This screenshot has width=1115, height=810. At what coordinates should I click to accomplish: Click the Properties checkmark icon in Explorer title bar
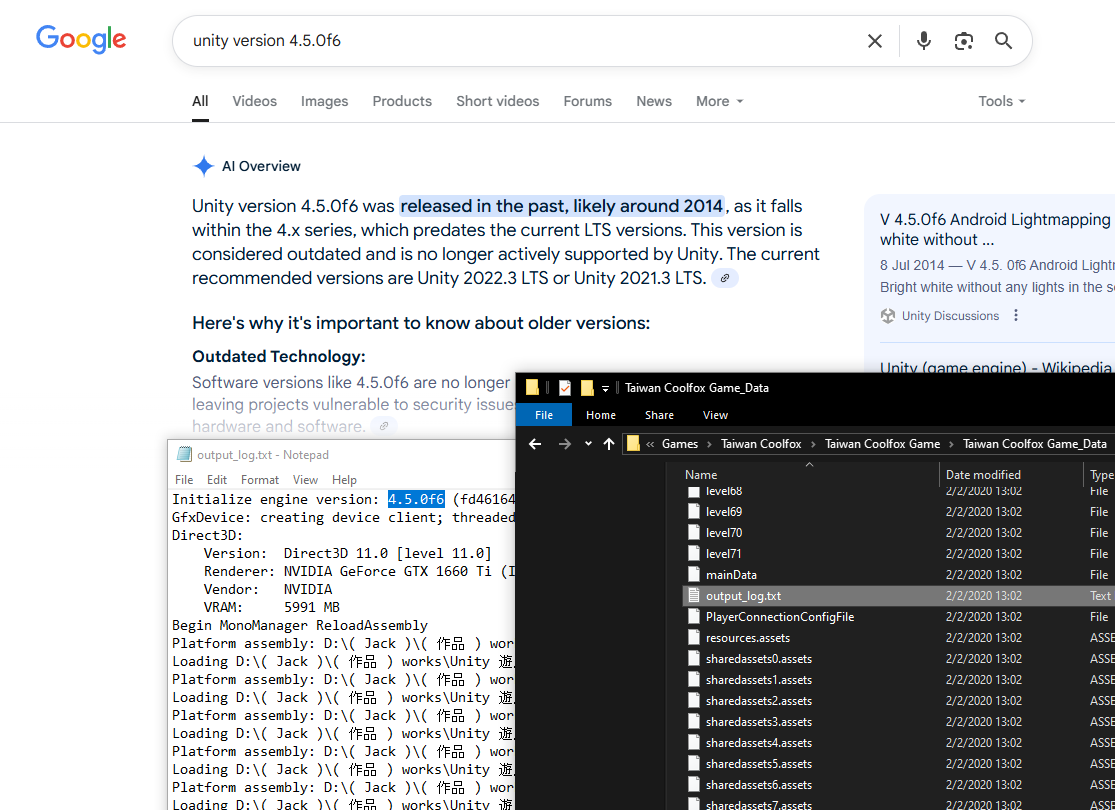coord(565,388)
